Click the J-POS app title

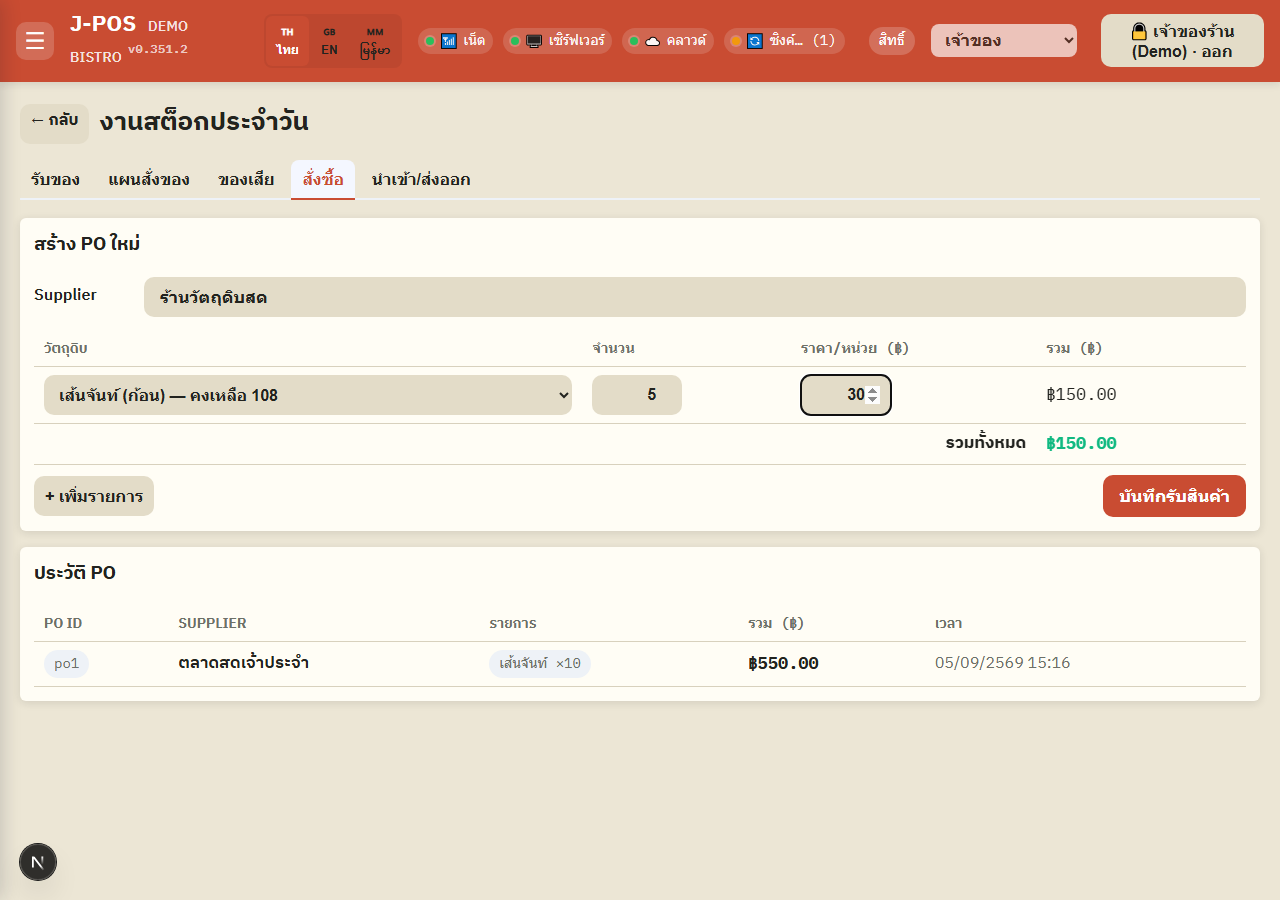point(103,24)
